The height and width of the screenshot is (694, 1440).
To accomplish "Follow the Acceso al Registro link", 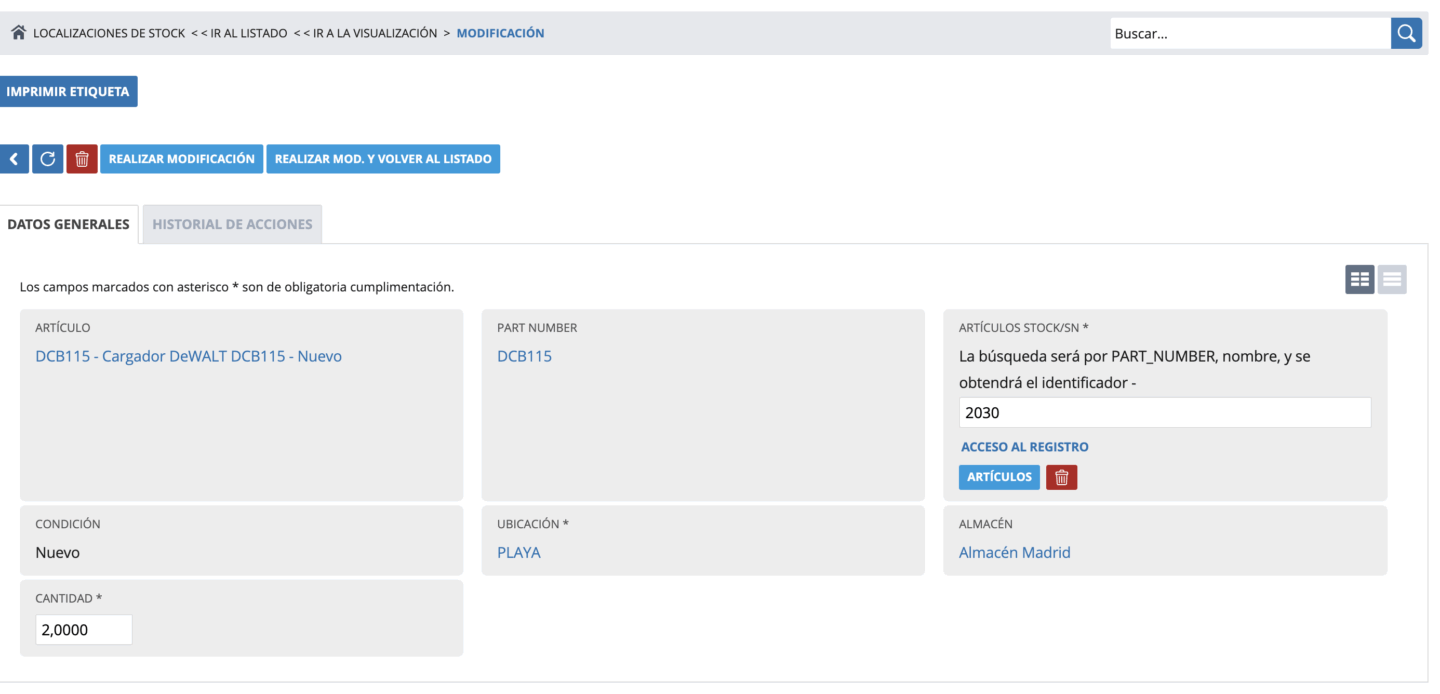I will coord(1024,447).
